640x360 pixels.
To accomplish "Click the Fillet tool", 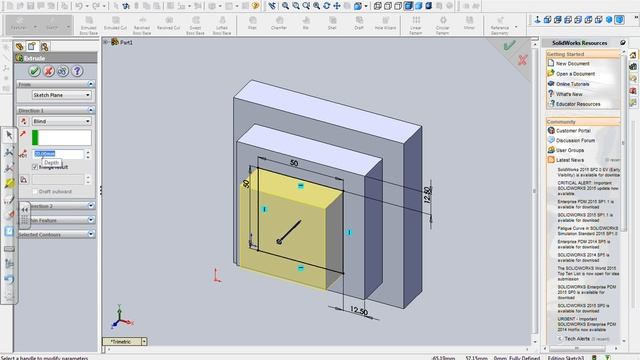I will tap(252, 23).
